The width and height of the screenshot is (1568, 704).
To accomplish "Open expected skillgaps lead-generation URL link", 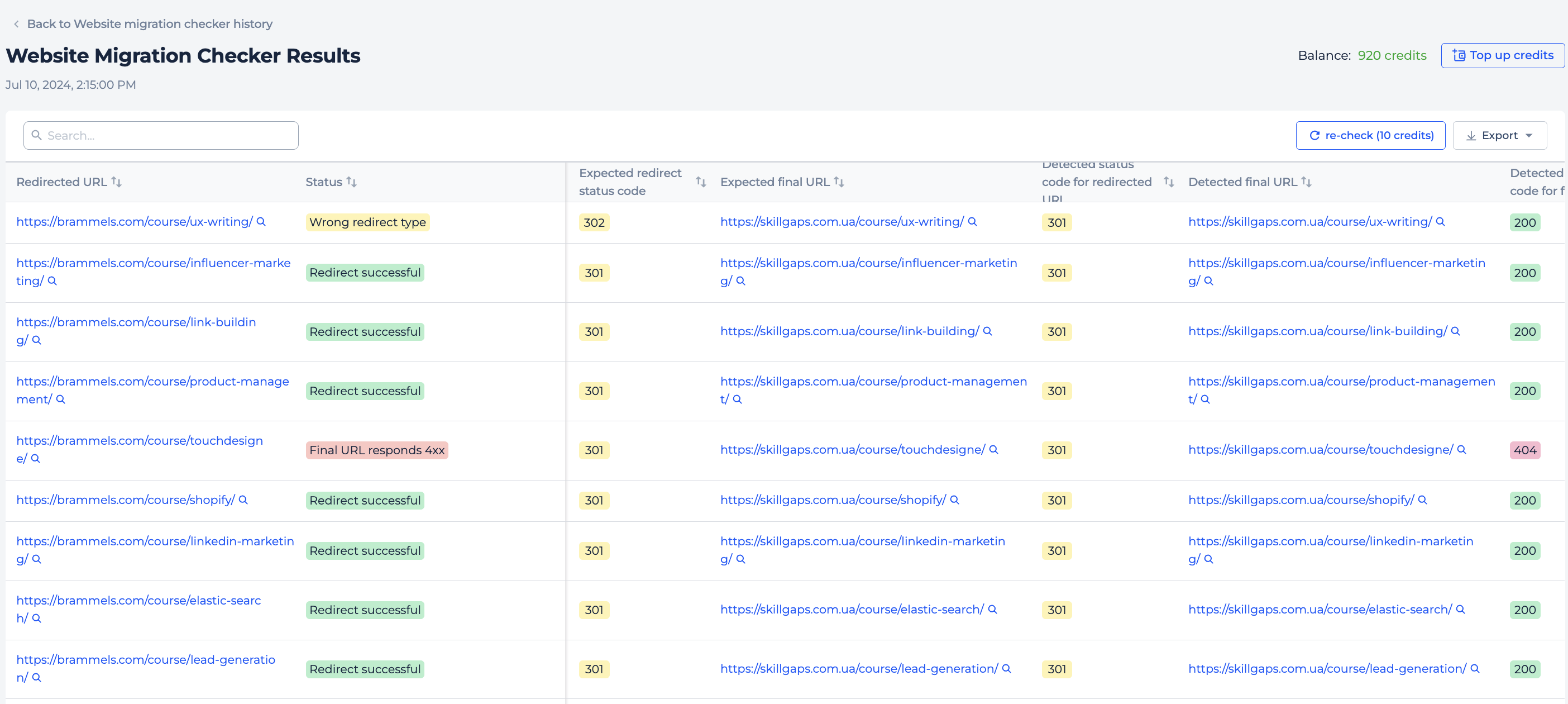I will 859,668.
